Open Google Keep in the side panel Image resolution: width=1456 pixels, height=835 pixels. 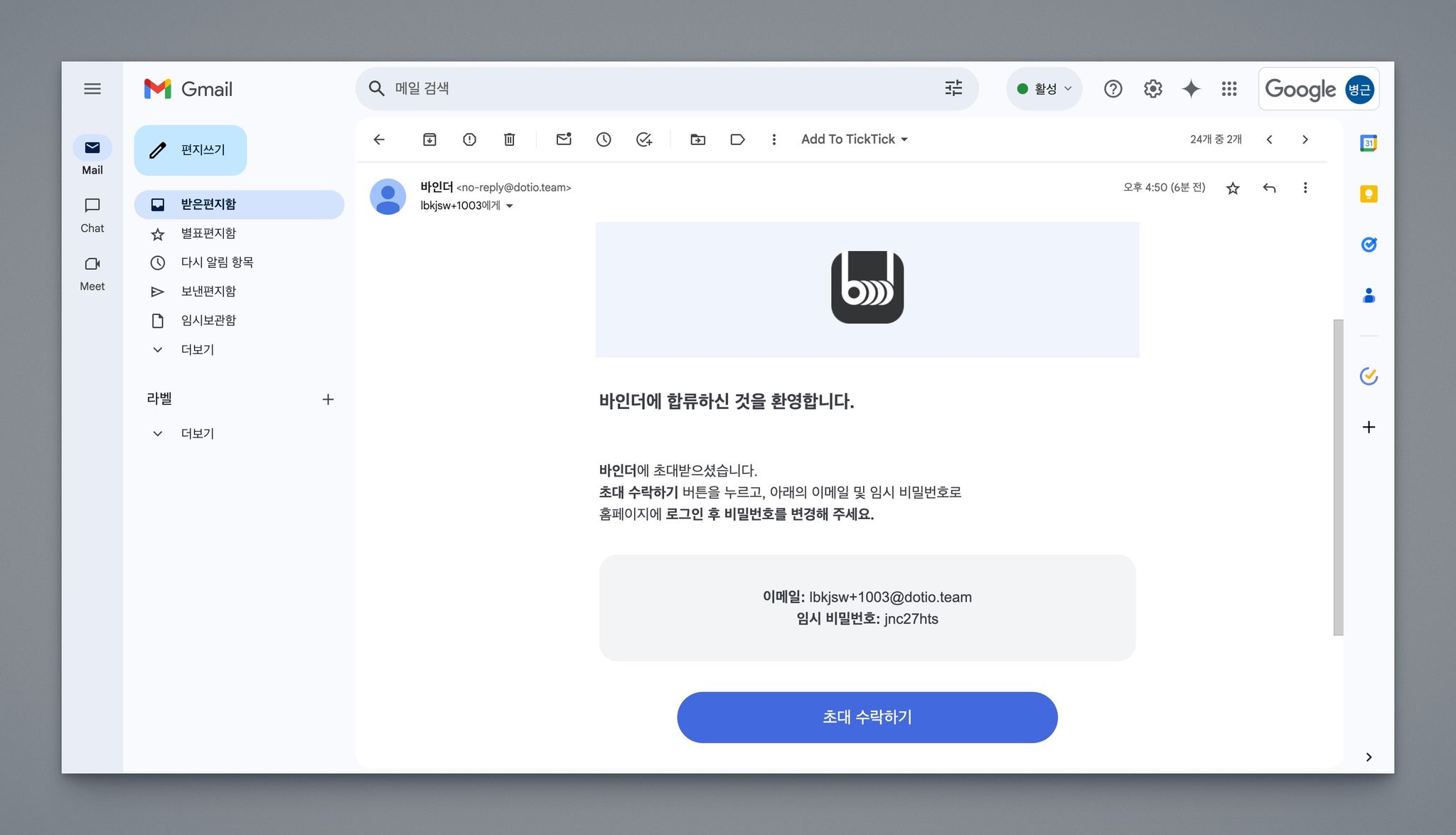tap(1369, 193)
